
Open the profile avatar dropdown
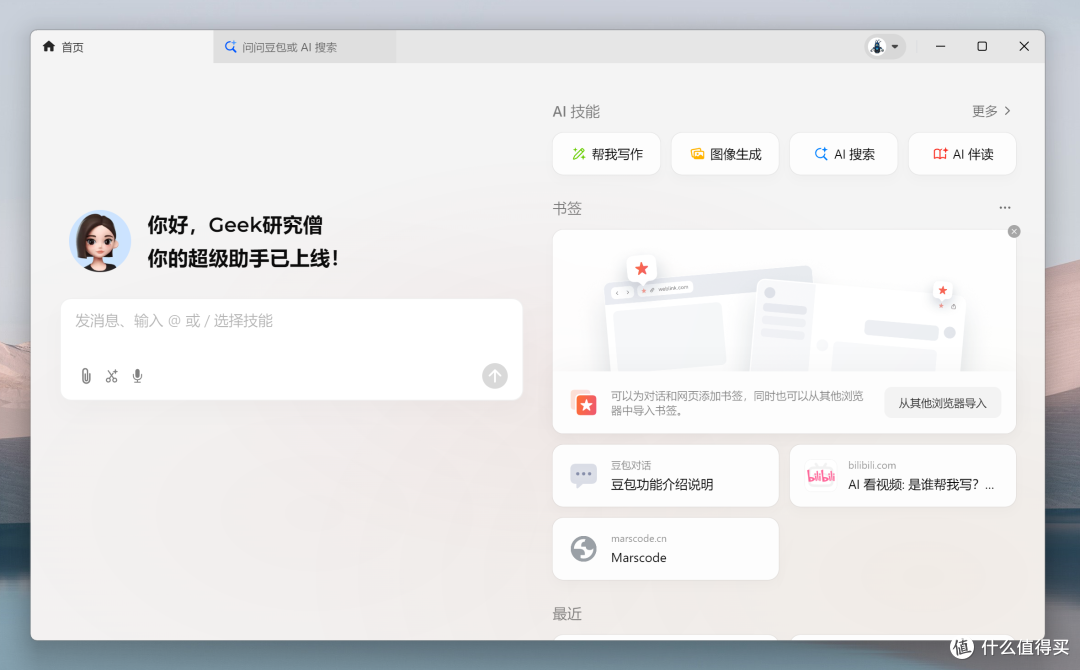885,47
